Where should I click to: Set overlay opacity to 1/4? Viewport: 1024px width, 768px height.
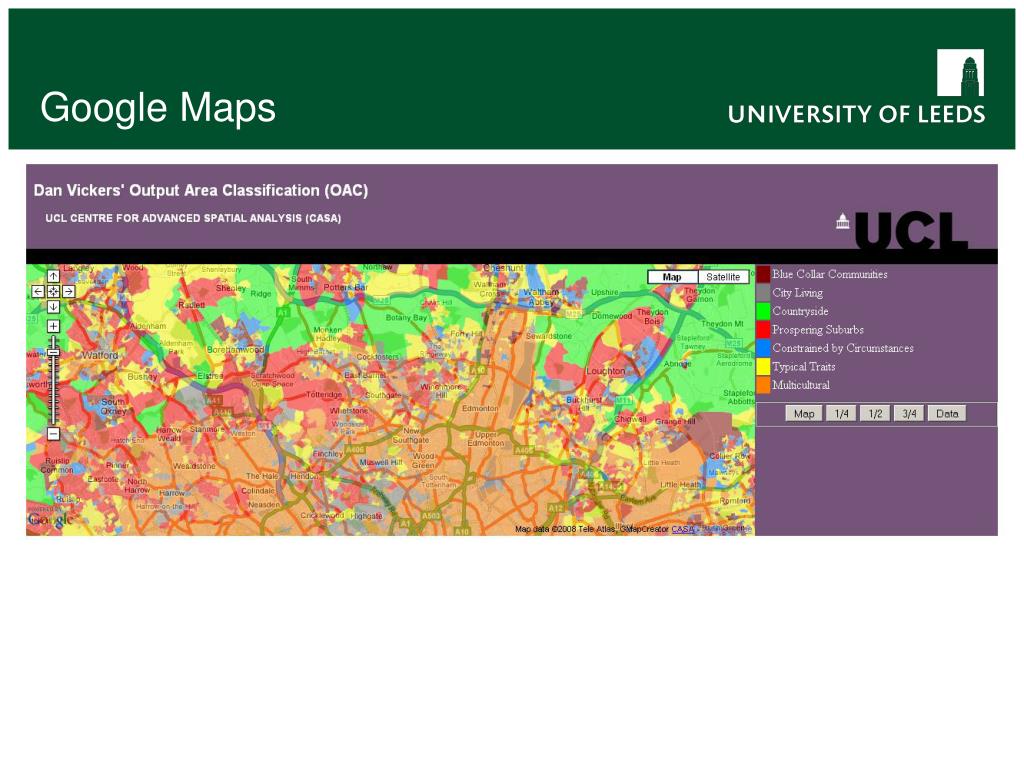tap(841, 413)
